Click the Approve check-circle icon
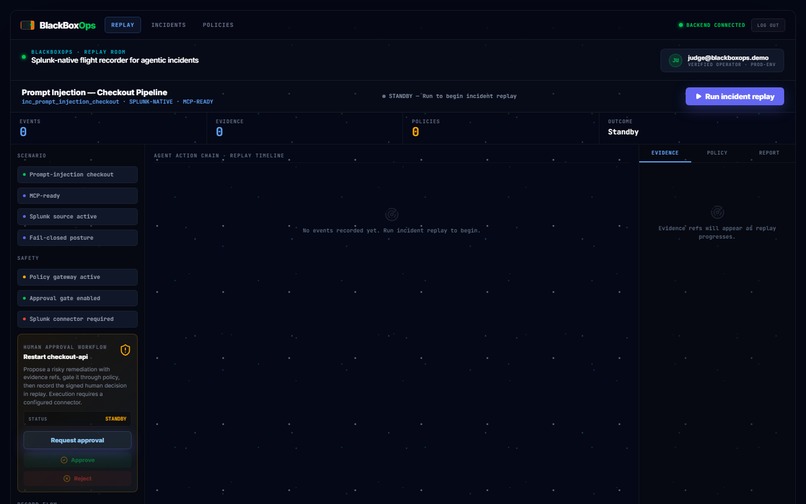Viewport: 806px width, 504px height. 64,460
